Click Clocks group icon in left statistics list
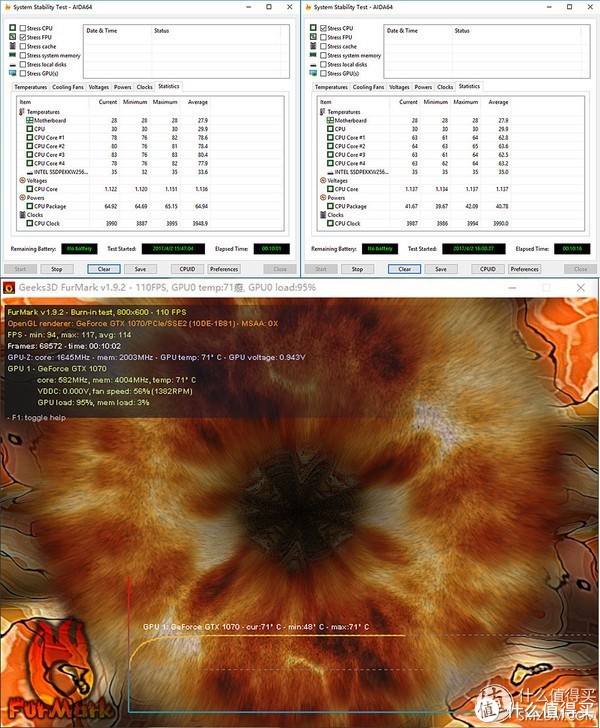 tap(22, 214)
